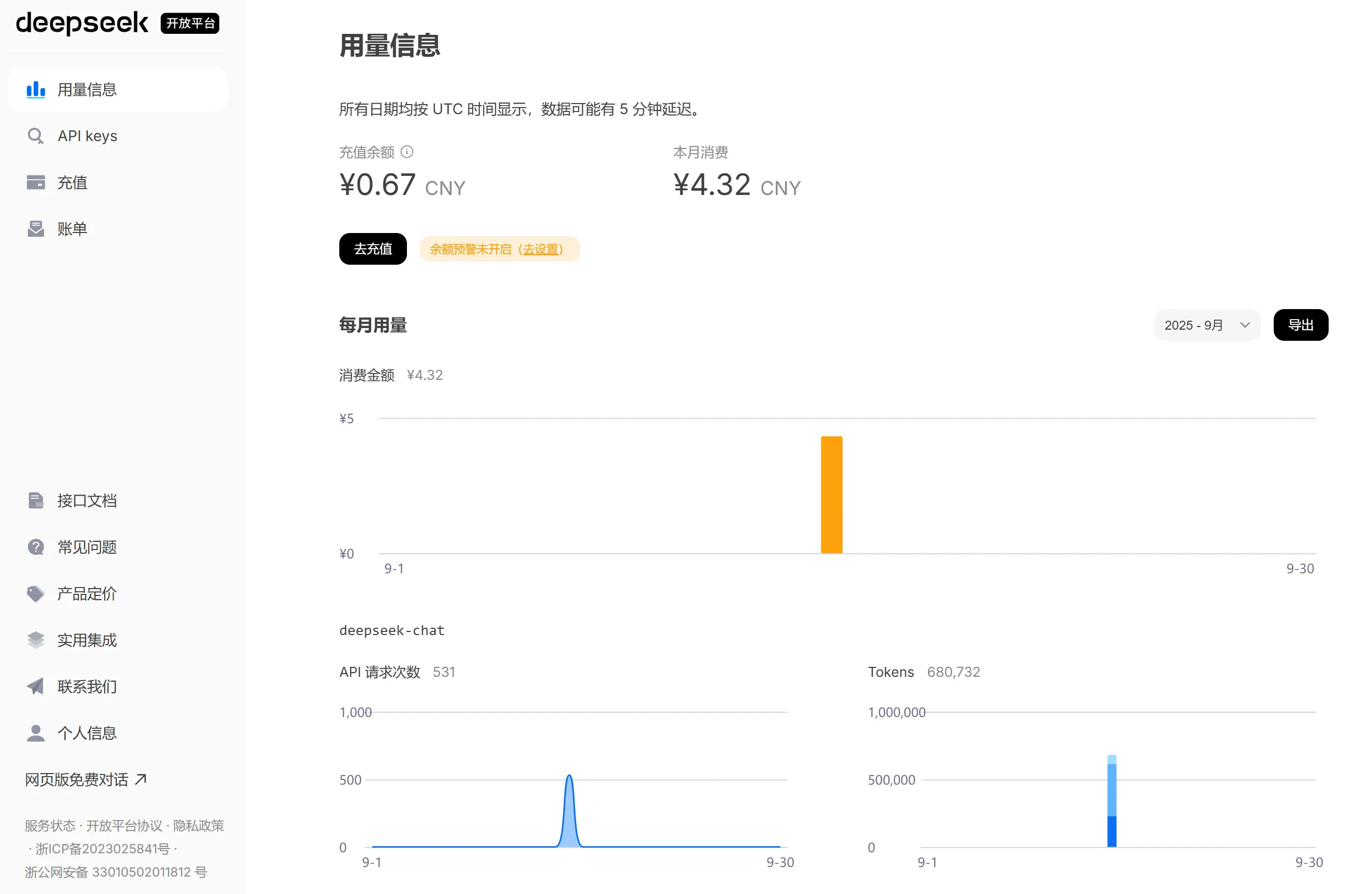
Task: Click the 产品定价 price tag icon
Action: coord(36,593)
